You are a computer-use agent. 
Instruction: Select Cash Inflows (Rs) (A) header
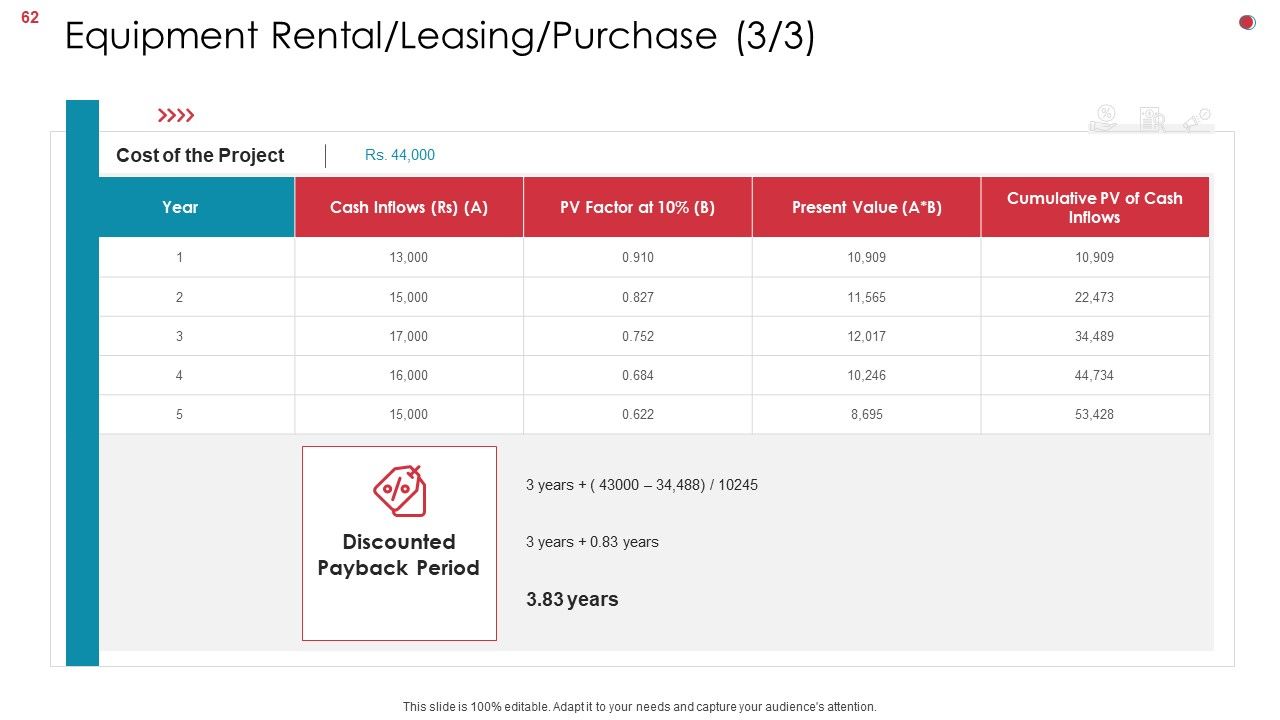[409, 207]
